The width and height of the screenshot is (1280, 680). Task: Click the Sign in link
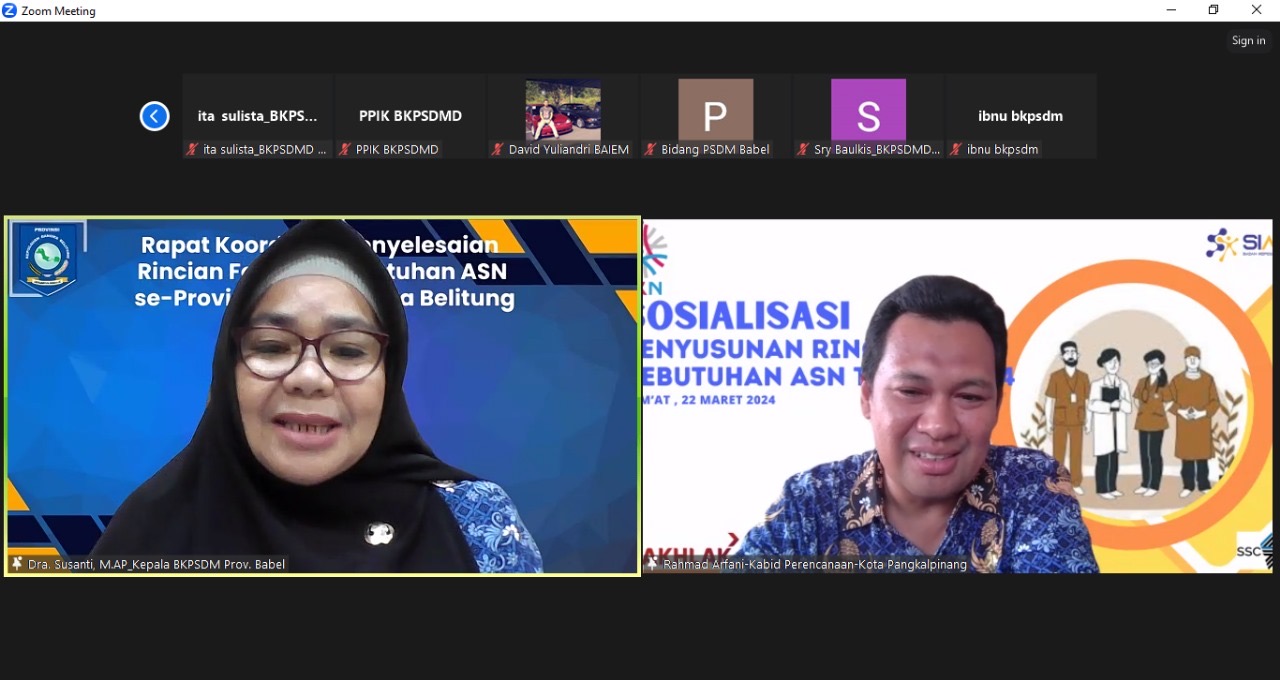[x=1248, y=41]
